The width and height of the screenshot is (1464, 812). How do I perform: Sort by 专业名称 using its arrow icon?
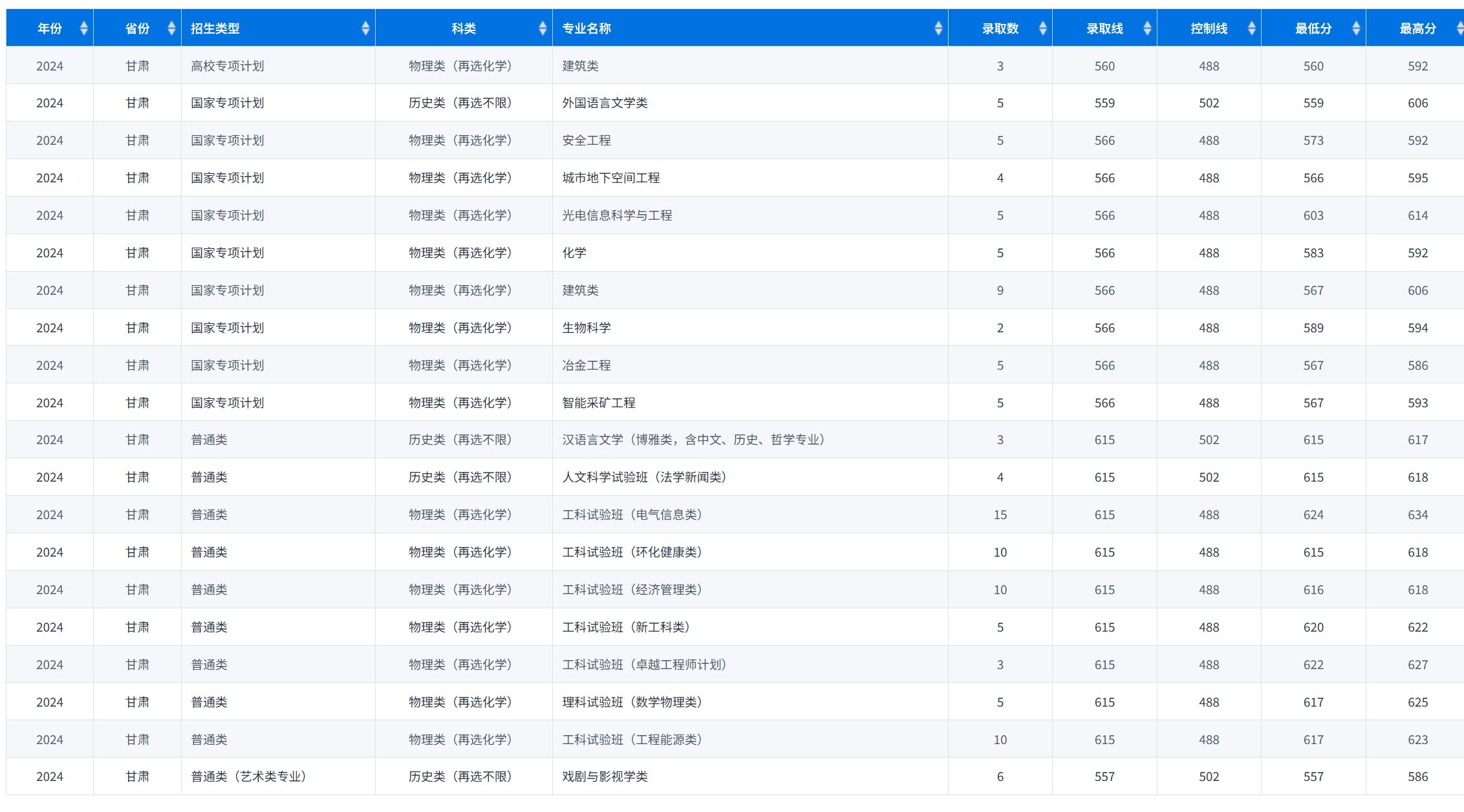pyautogui.click(x=938, y=28)
